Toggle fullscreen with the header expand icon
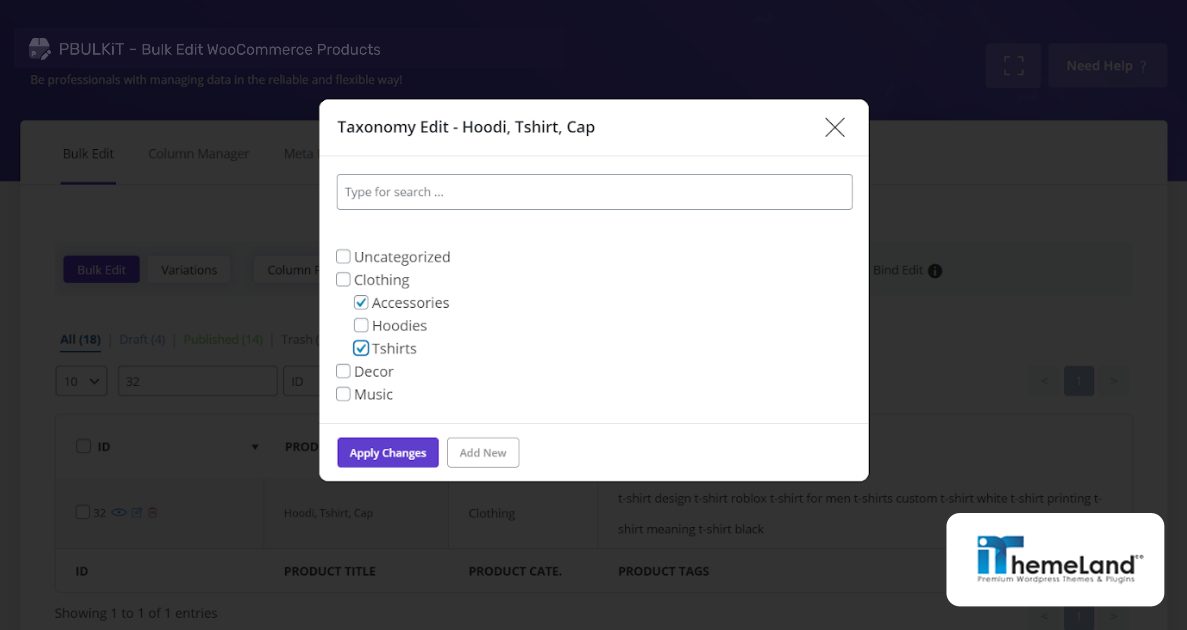 point(1013,64)
